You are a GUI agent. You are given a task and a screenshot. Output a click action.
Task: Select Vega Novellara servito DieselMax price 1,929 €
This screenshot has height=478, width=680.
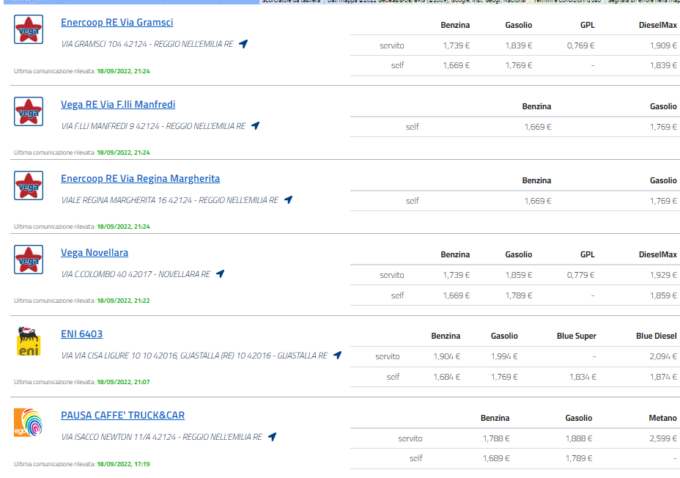click(663, 275)
